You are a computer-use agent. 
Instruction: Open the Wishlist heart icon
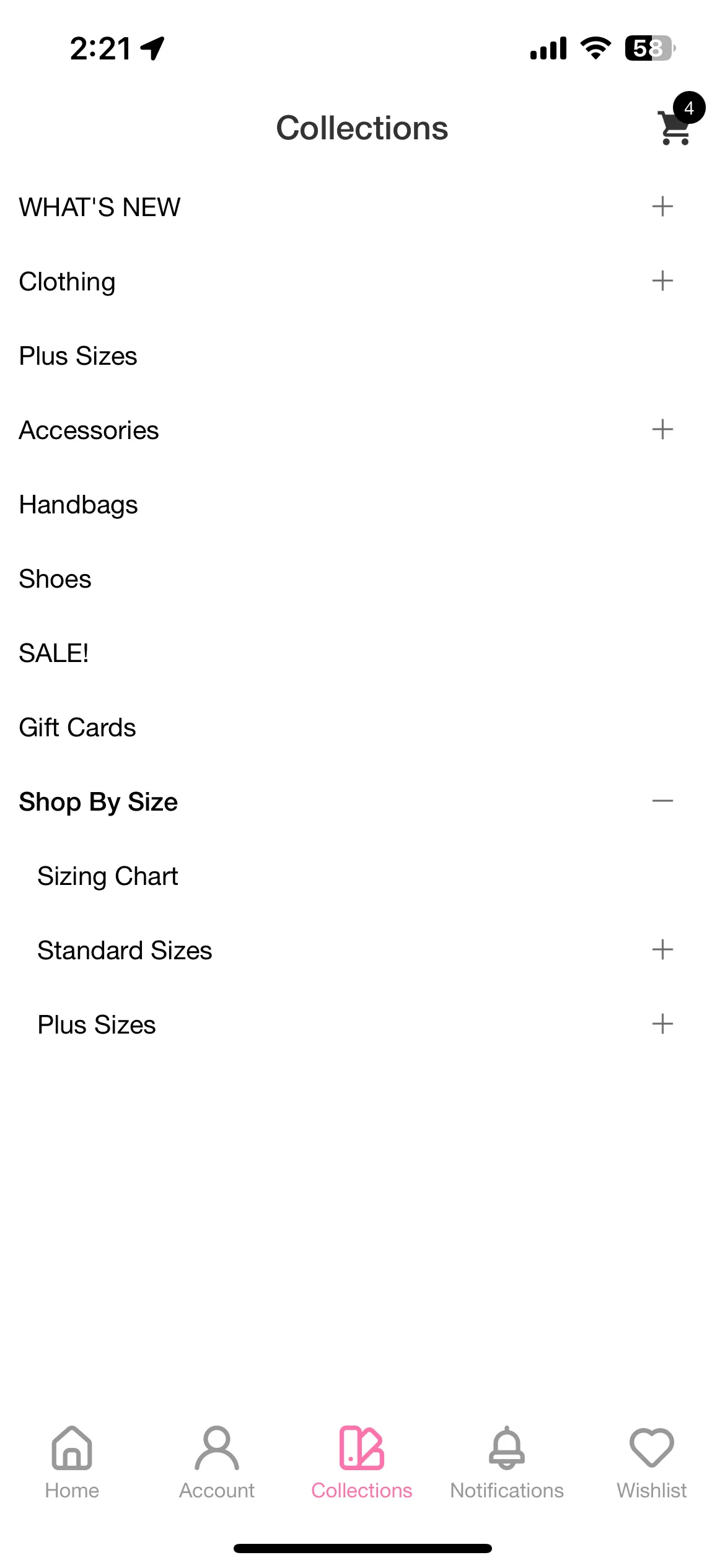coord(652,1448)
